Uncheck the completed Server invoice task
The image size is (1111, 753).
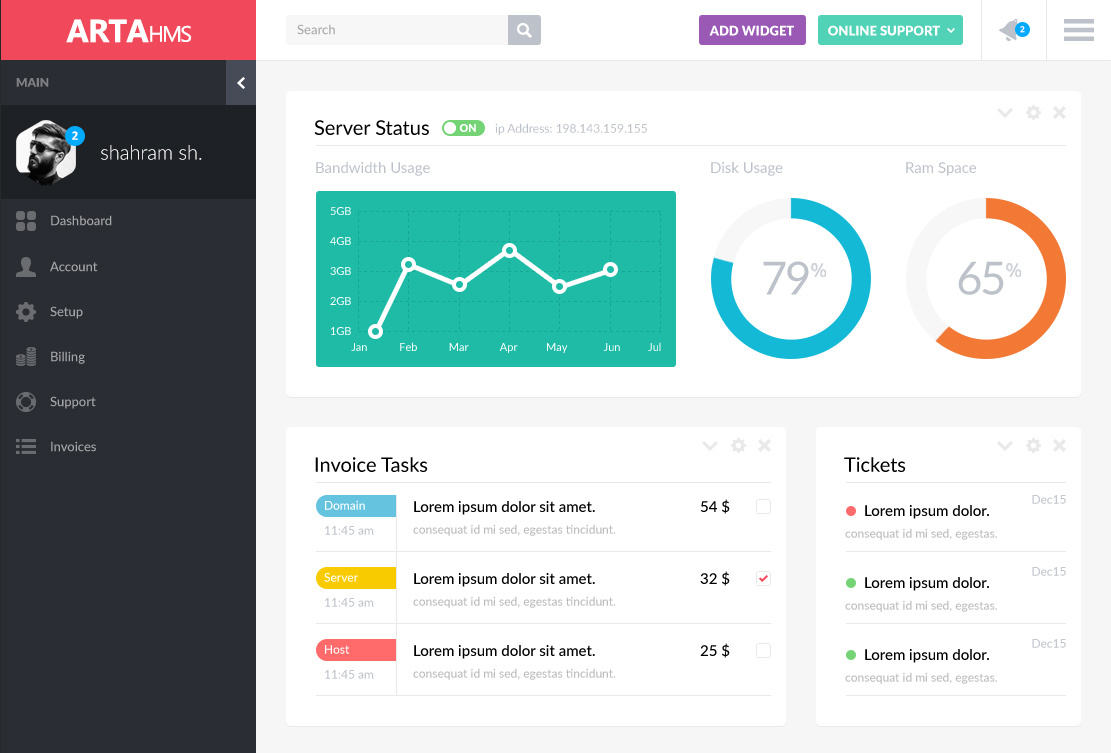[763, 578]
